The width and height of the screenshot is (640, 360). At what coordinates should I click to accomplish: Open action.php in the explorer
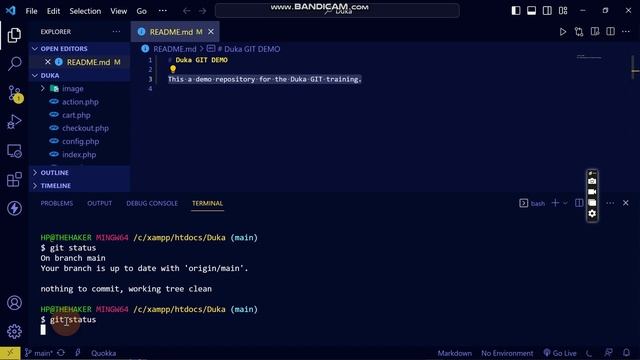pyautogui.click(x=80, y=102)
